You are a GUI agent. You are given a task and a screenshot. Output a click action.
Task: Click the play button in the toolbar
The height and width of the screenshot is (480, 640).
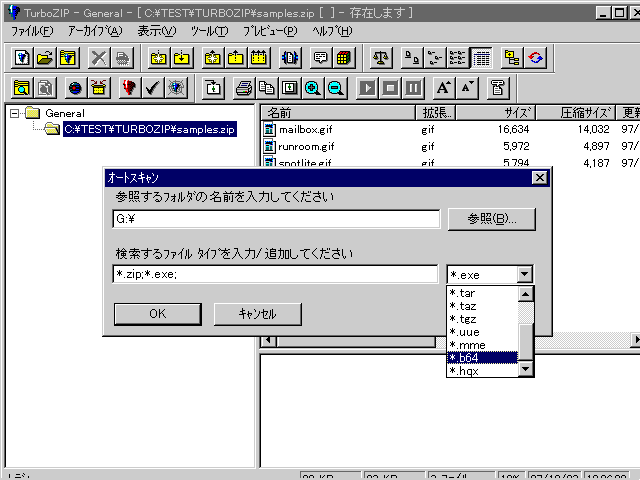click(x=367, y=88)
